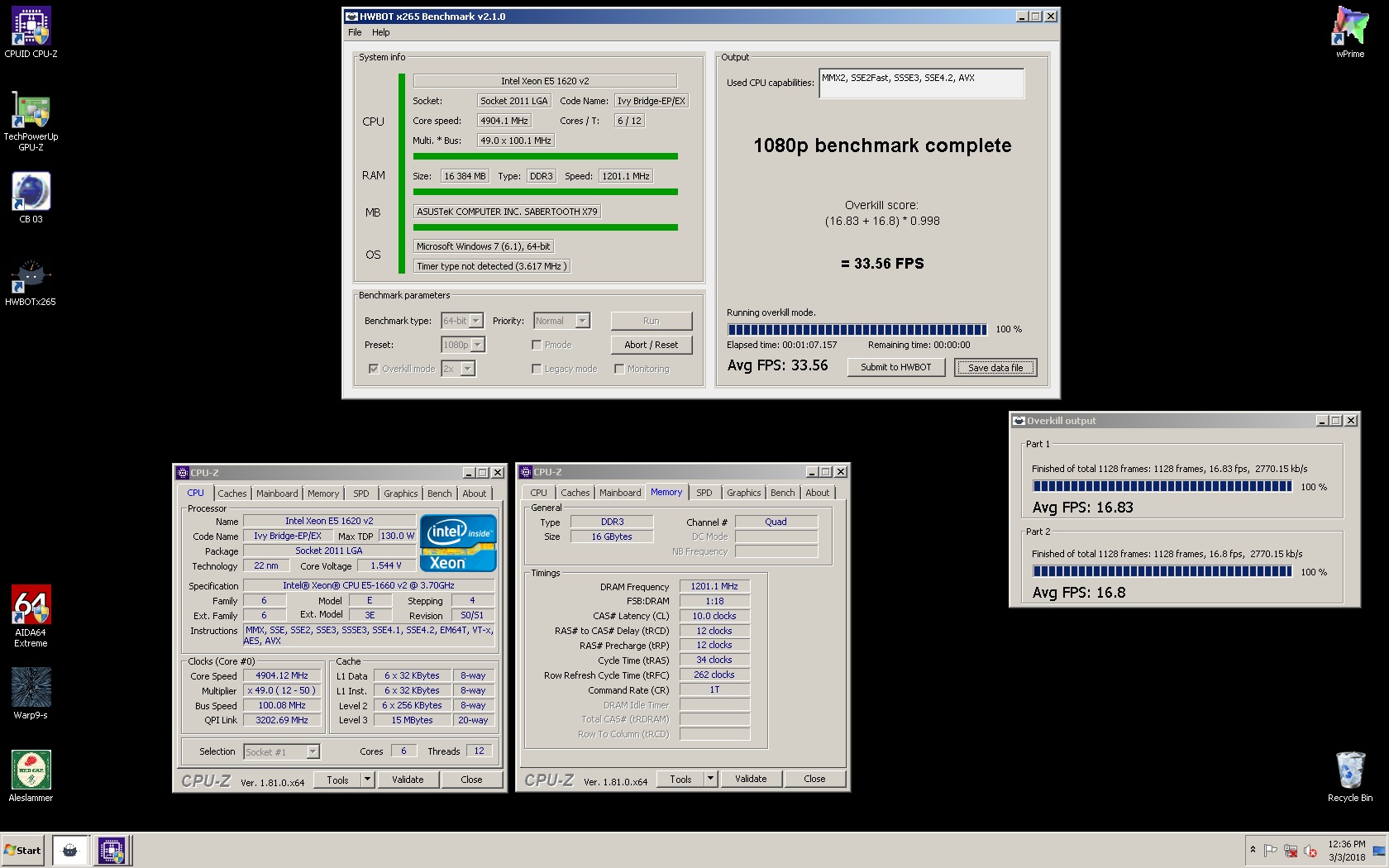Switch to Mainboard tab in left CPU-Z
This screenshot has height=868, width=1389.
[x=277, y=494]
